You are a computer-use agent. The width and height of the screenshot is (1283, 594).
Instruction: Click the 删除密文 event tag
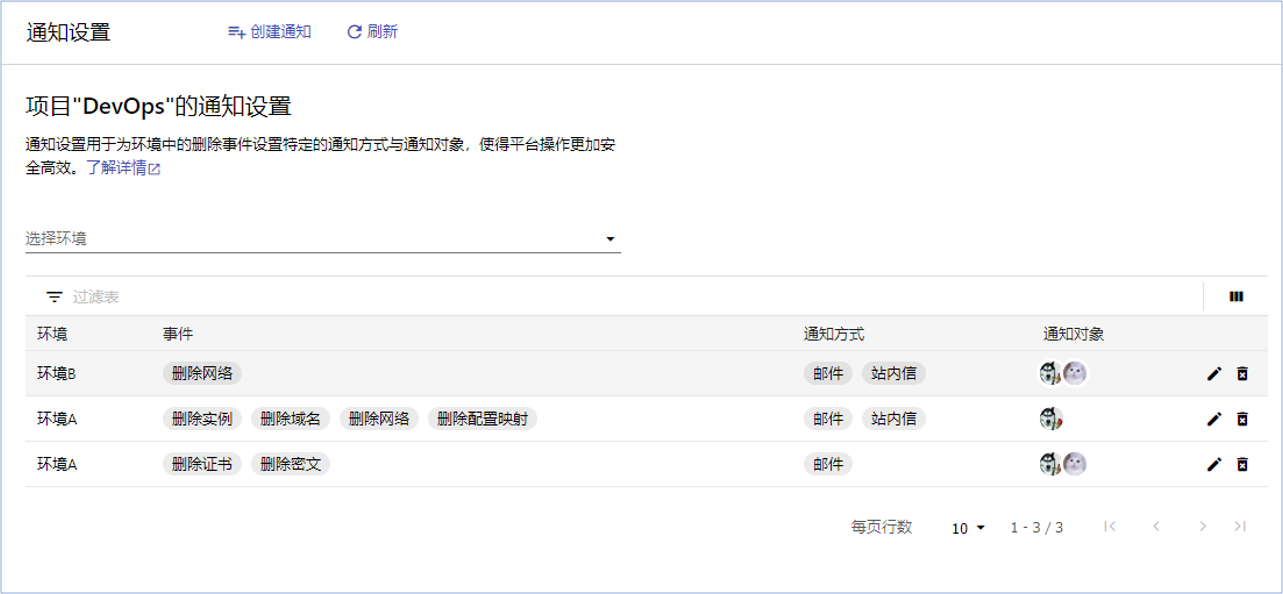pos(290,464)
